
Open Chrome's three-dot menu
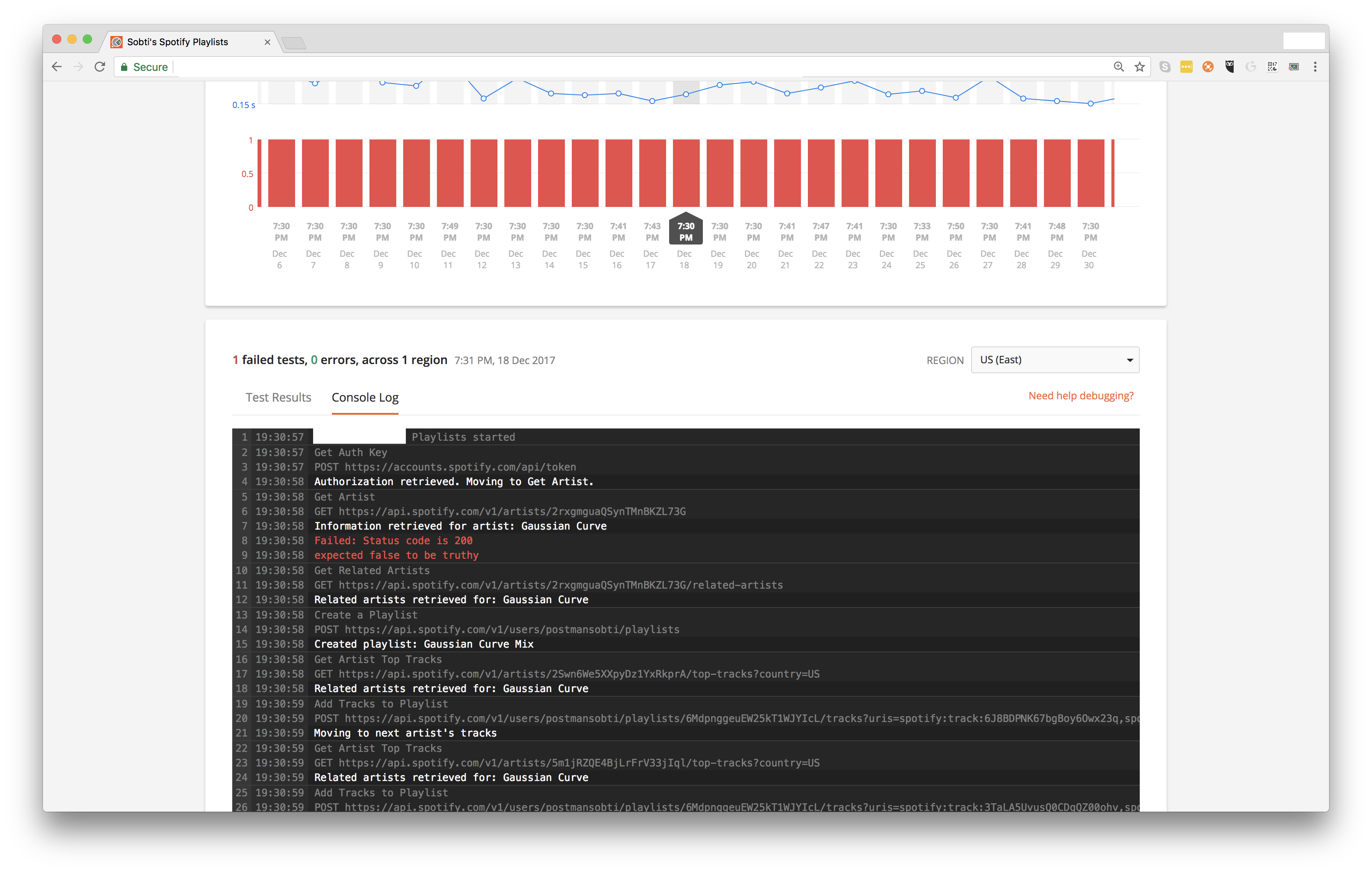[1315, 67]
